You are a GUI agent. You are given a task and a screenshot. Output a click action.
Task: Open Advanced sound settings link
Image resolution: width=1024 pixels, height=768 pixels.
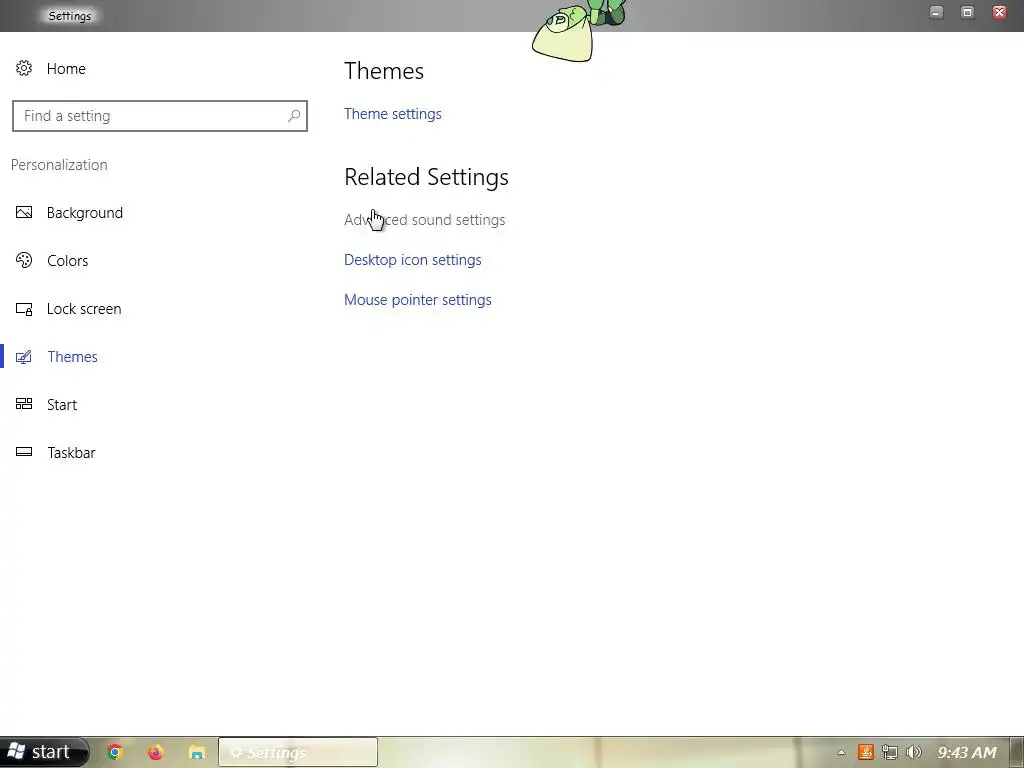click(x=424, y=220)
